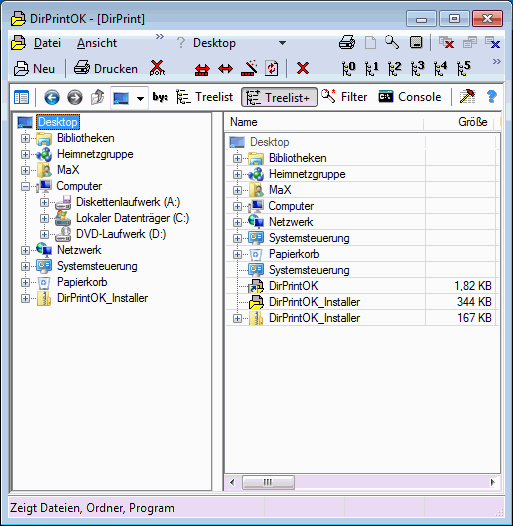The image size is (513, 526).
Task: Select MaX in the left tree
Action: 68,170
